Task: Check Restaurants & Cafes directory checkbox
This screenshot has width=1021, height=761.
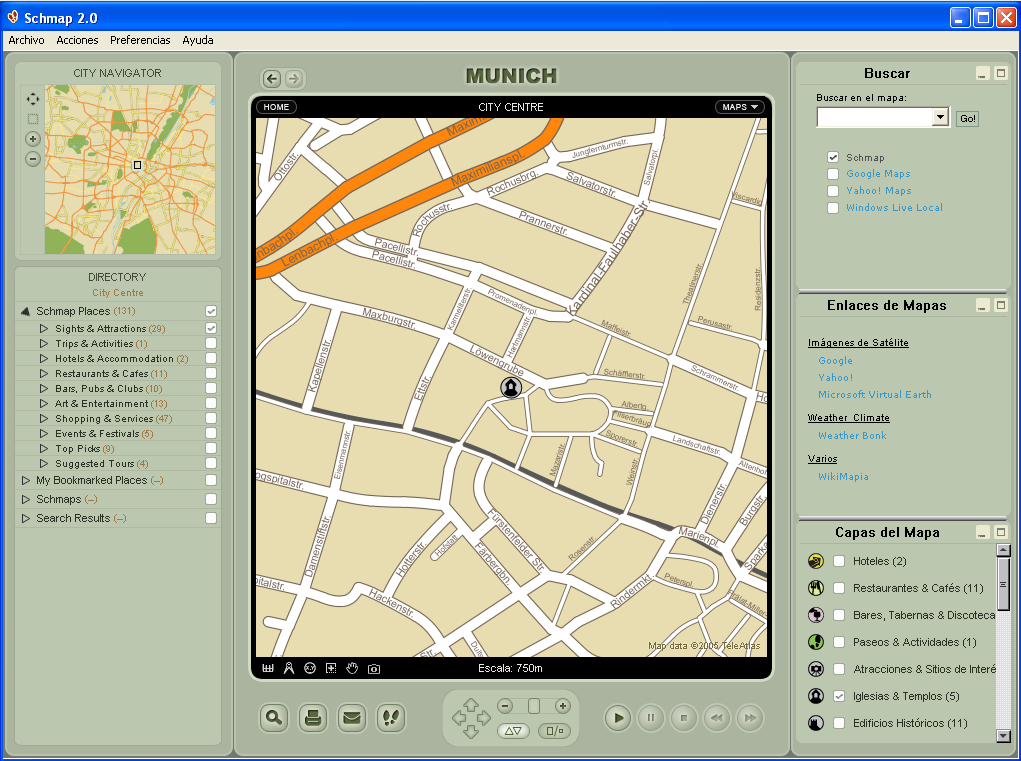Action: point(211,373)
